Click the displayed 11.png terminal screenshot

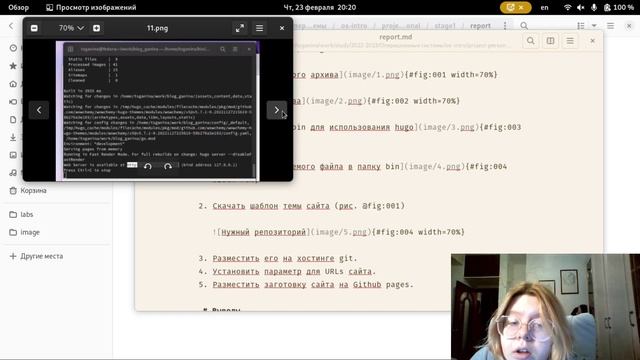click(158, 111)
